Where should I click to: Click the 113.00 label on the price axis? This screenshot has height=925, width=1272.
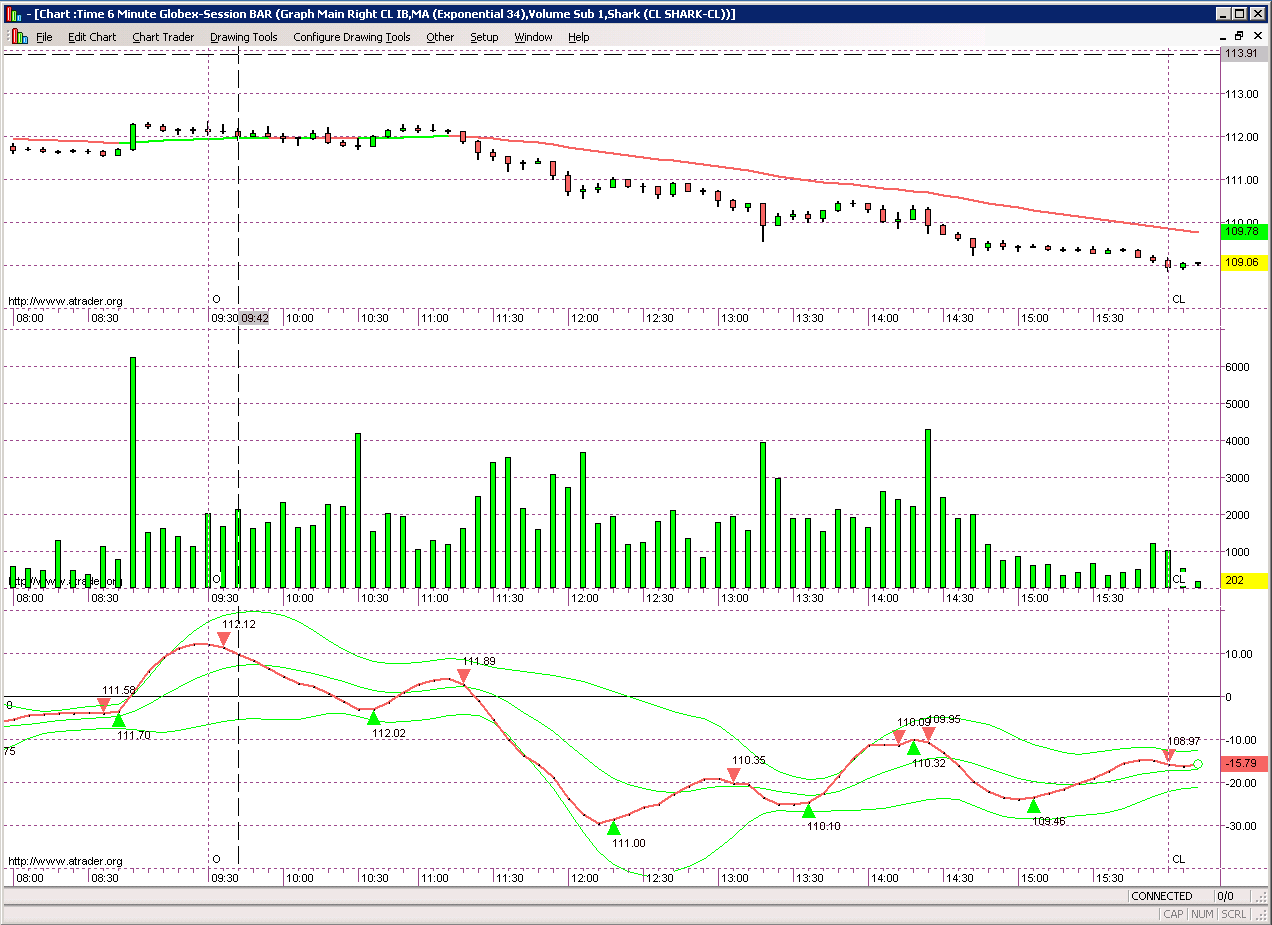[x=1243, y=94]
